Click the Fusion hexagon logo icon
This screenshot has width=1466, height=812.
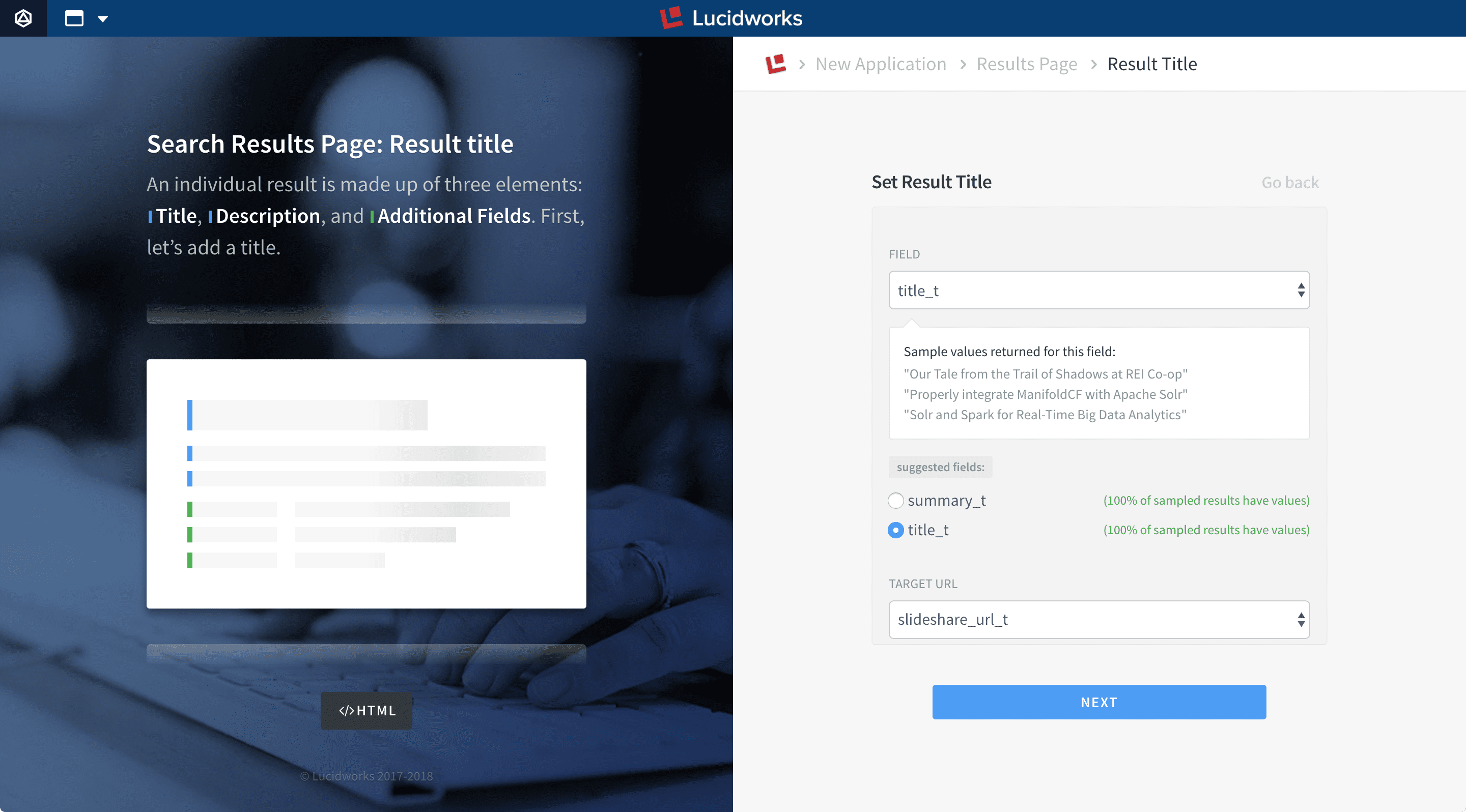[x=23, y=18]
